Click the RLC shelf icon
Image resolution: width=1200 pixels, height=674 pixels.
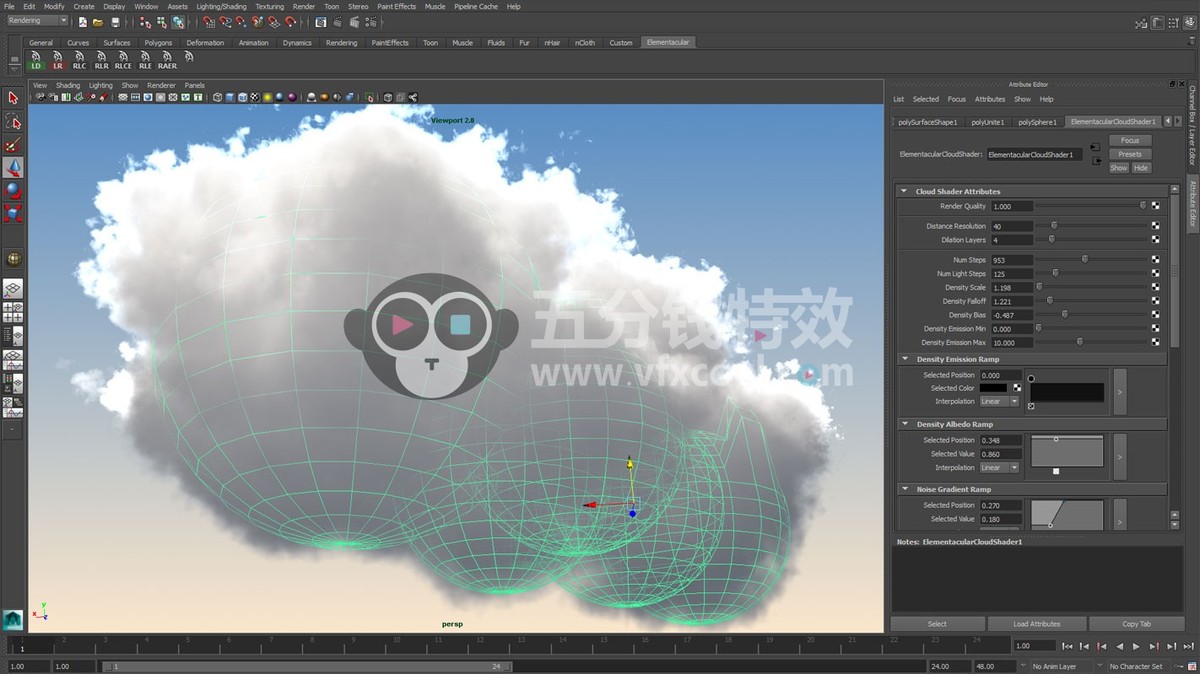pos(79,60)
